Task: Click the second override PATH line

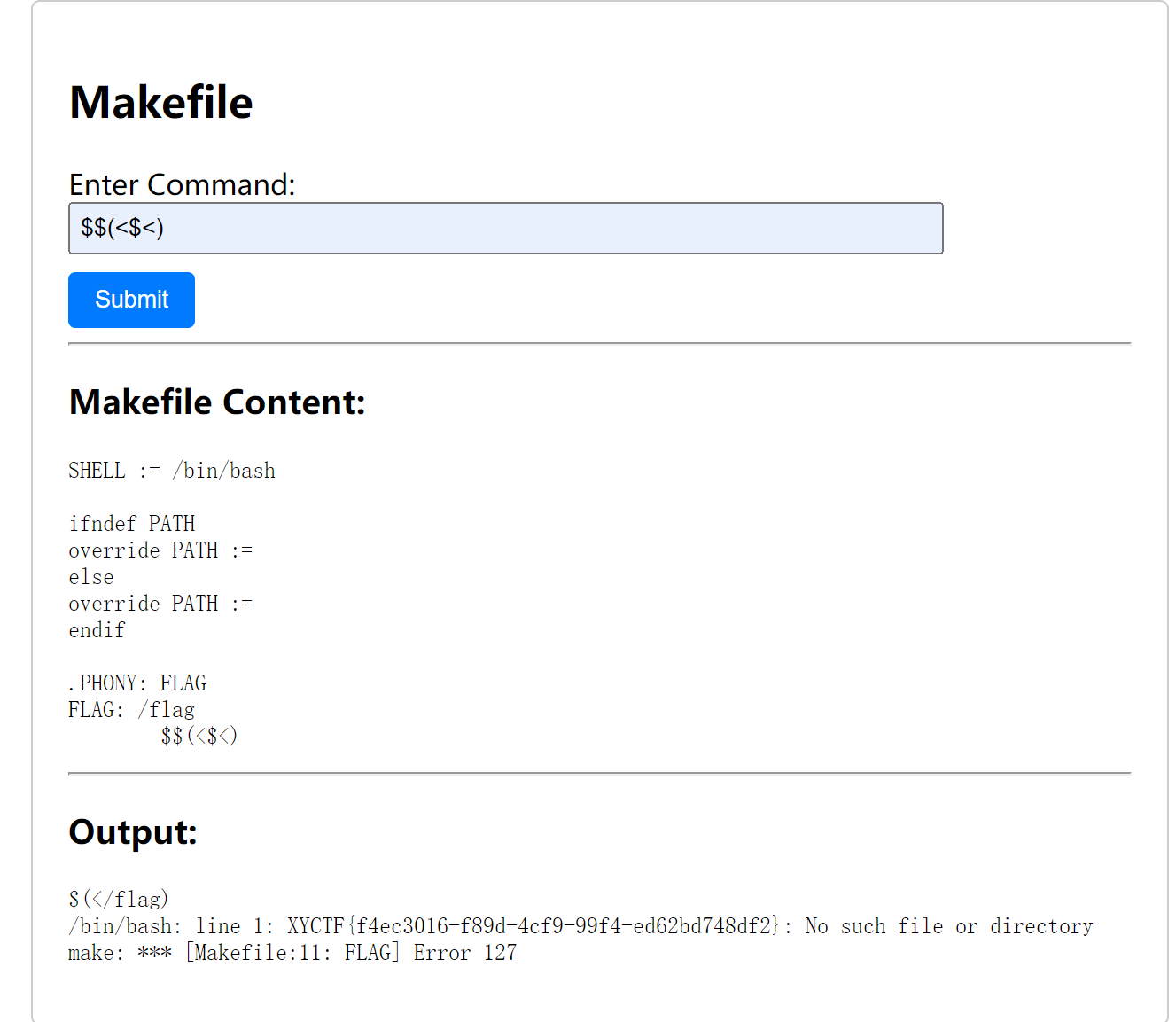Action: [160, 604]
